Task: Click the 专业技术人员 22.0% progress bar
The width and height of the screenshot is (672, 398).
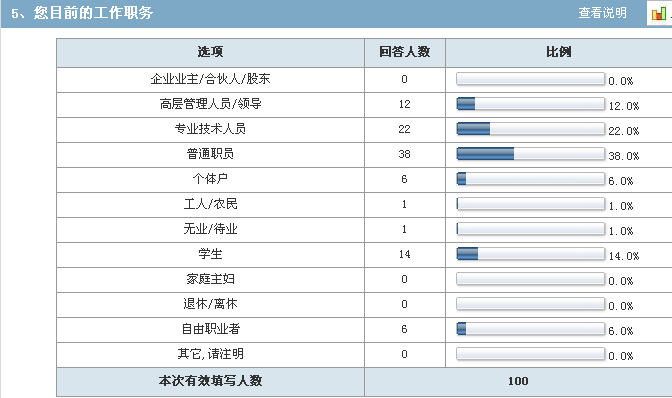Action: pos(531,129)
